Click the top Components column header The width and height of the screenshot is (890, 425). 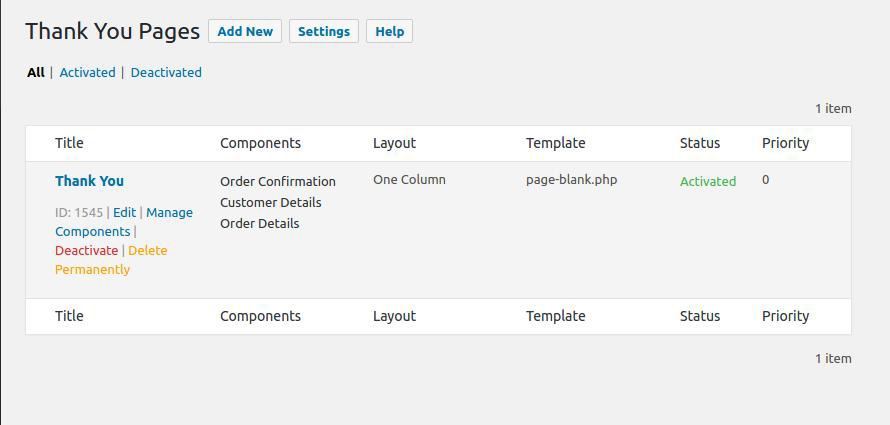[x=261, y=143]
